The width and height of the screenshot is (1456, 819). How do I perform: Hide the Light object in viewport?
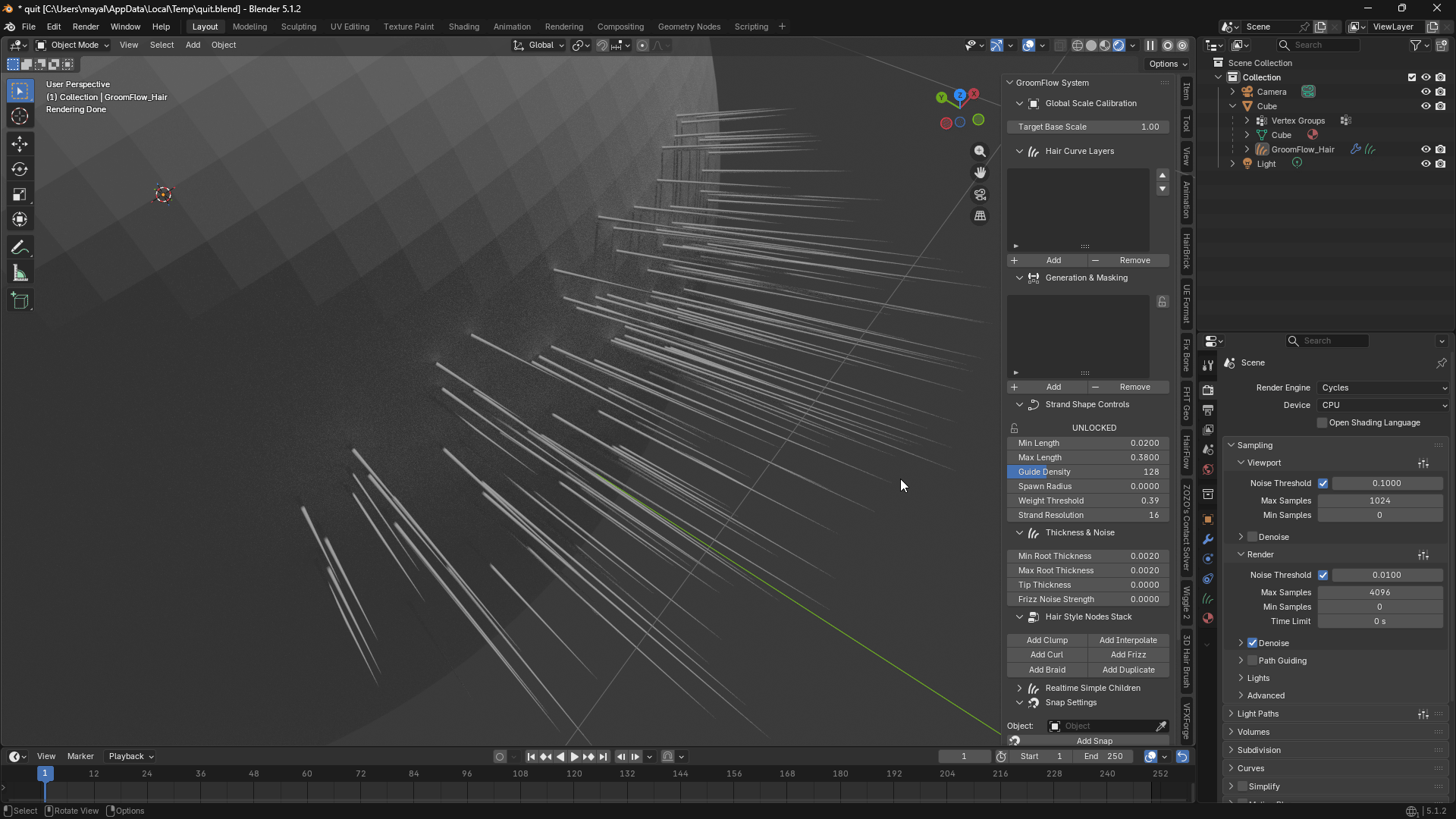1426,164
